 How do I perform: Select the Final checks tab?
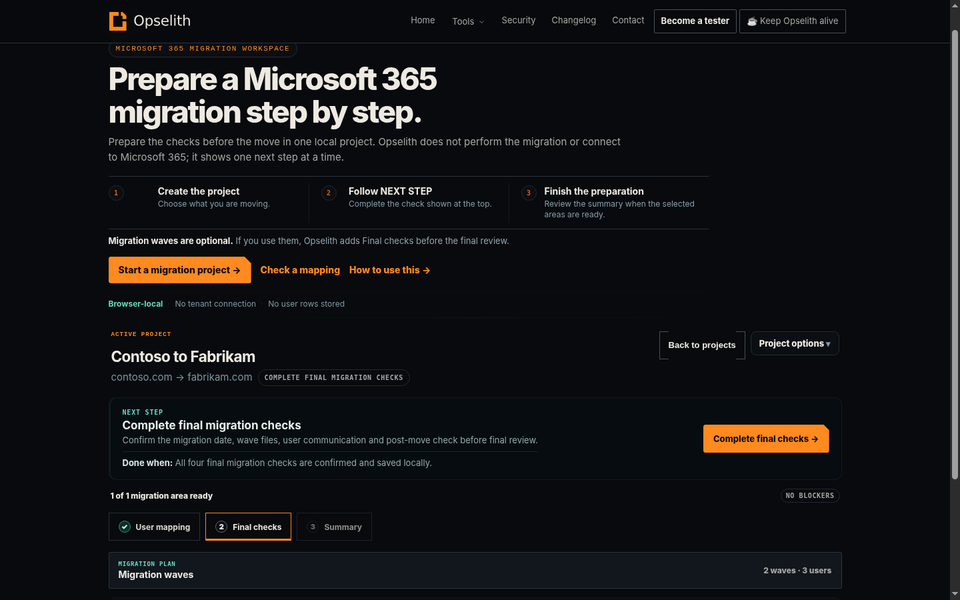pos(248,527)
